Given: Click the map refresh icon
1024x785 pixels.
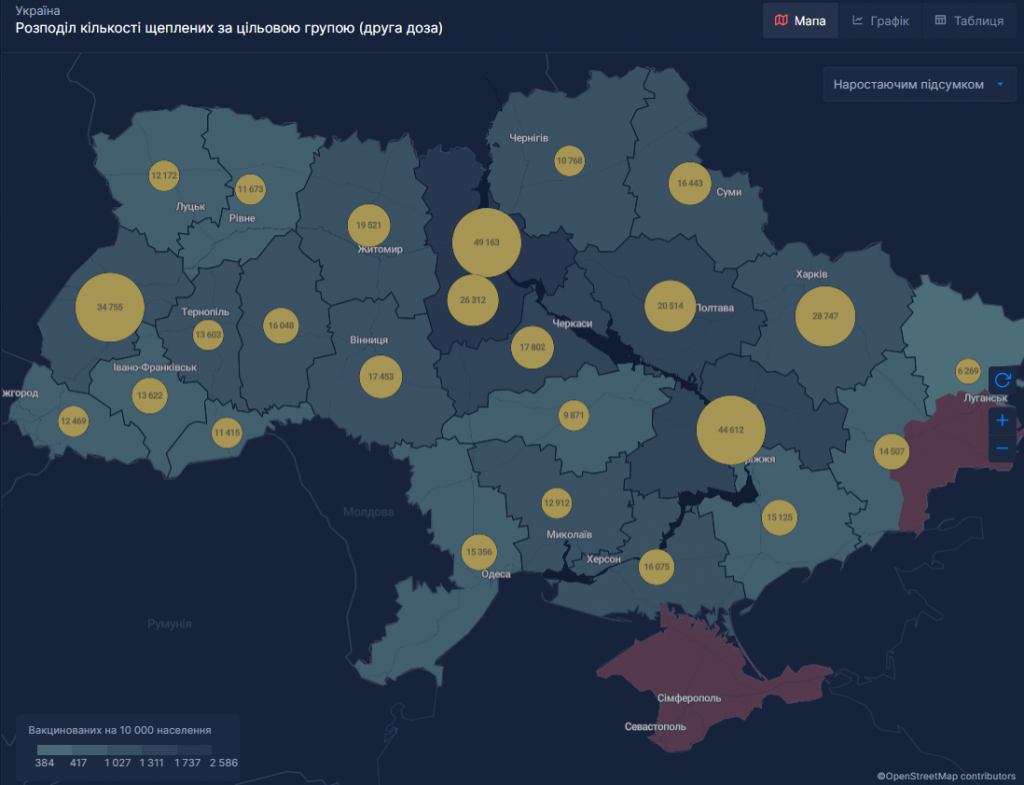Looking at the screenshot, I should click(1002, 380).
